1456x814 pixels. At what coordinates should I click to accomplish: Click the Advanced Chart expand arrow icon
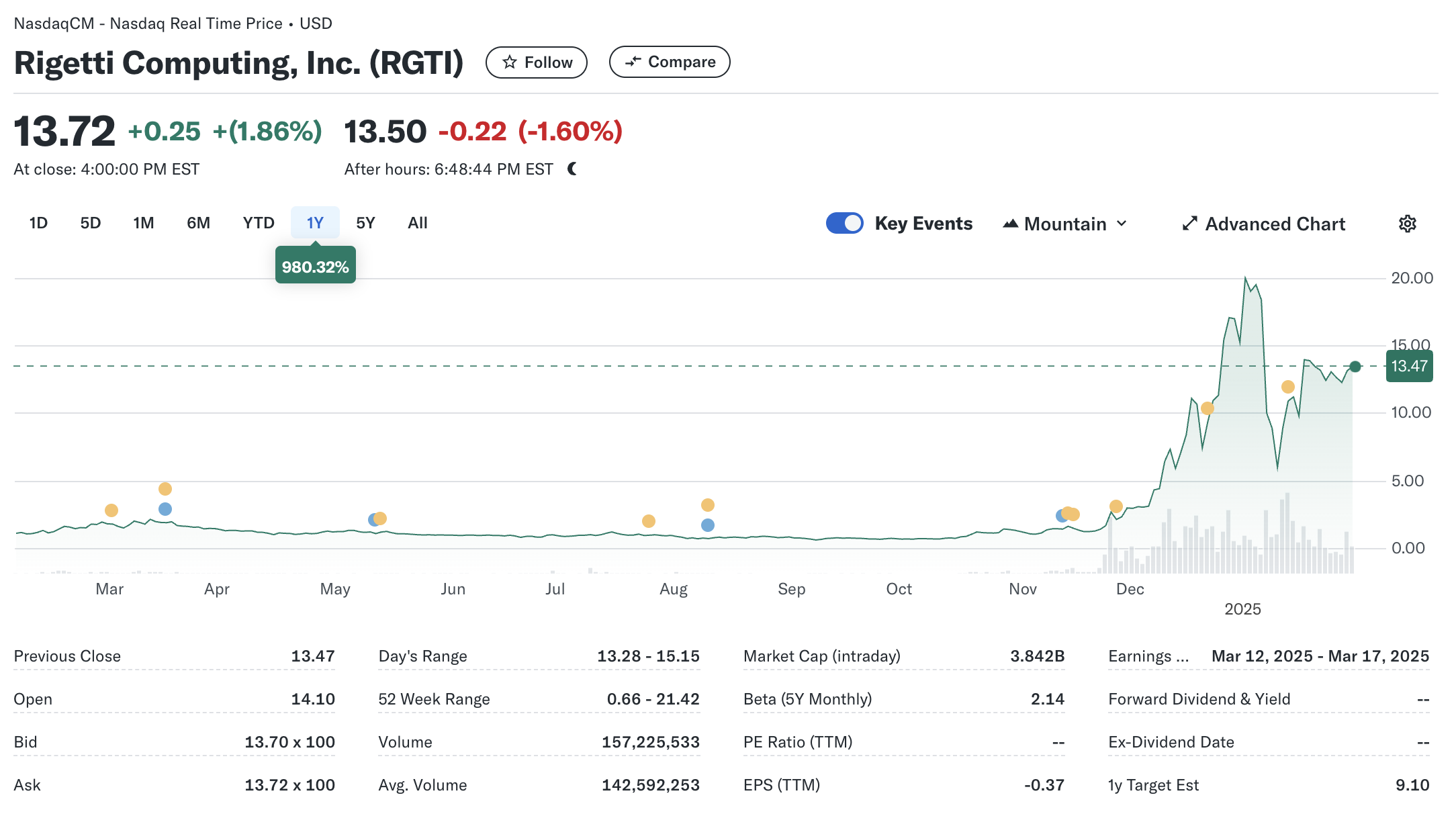[1189, 224]
